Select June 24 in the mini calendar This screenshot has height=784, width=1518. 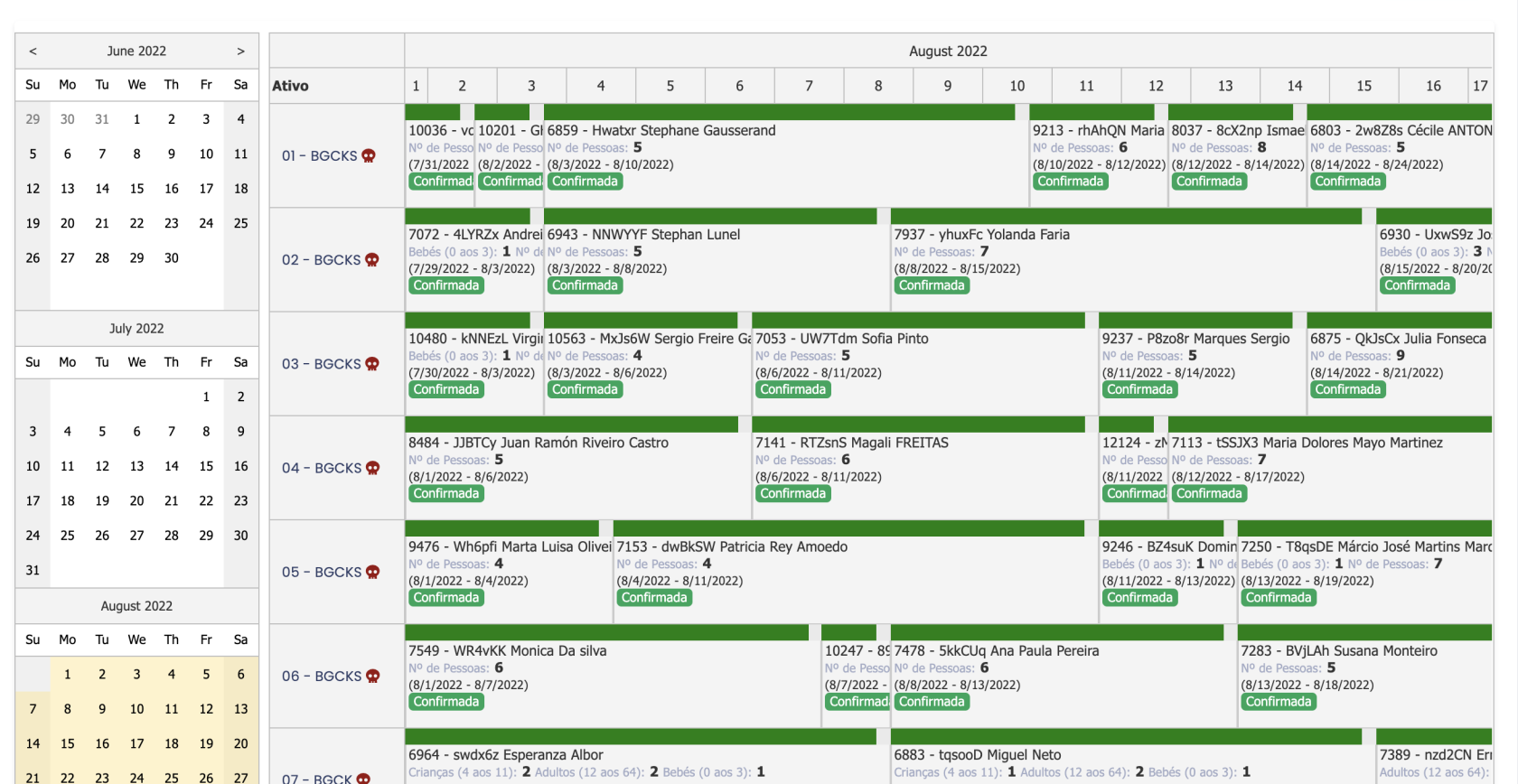[206, 223]
